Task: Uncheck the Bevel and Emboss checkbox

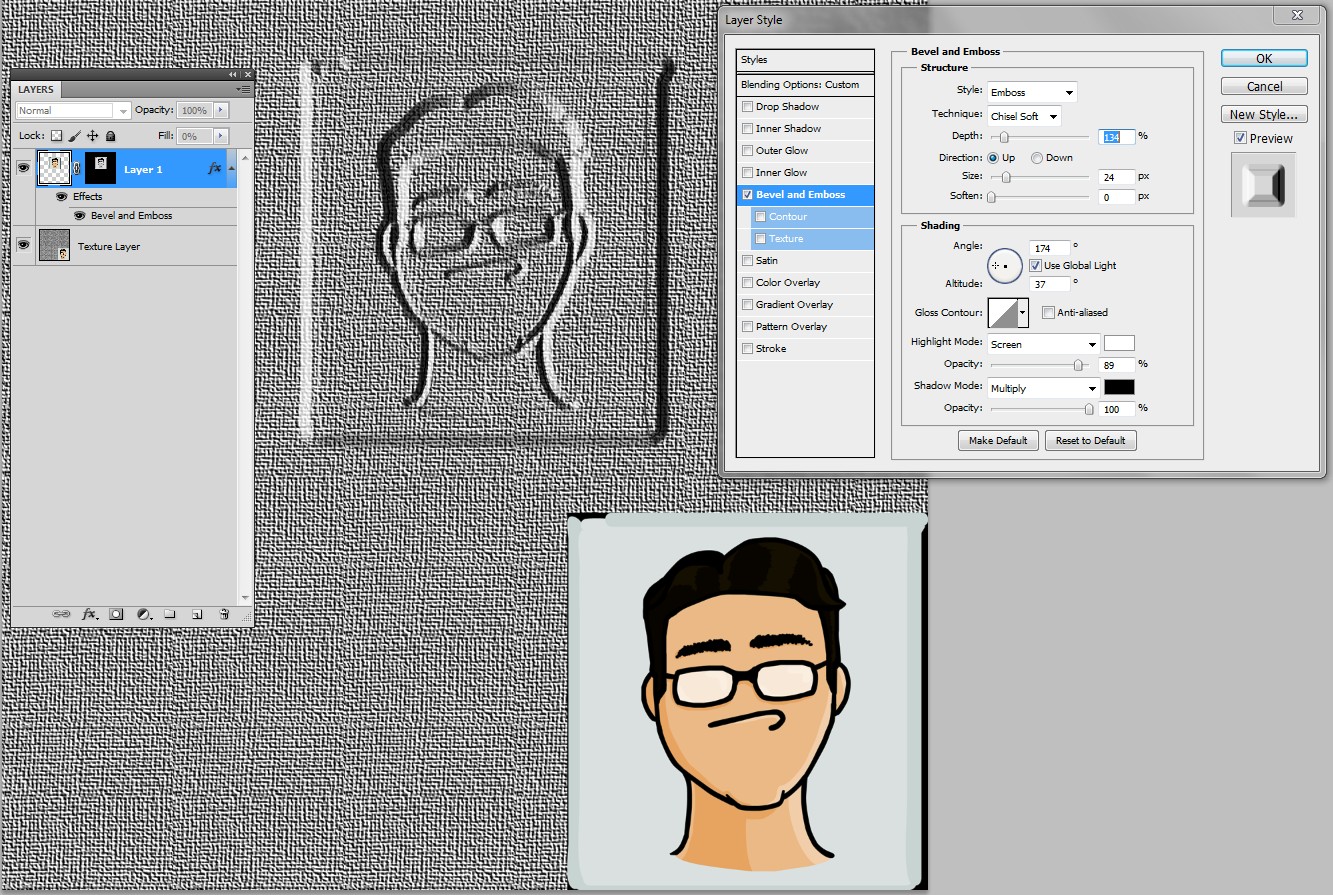Action: click(747, 195)
